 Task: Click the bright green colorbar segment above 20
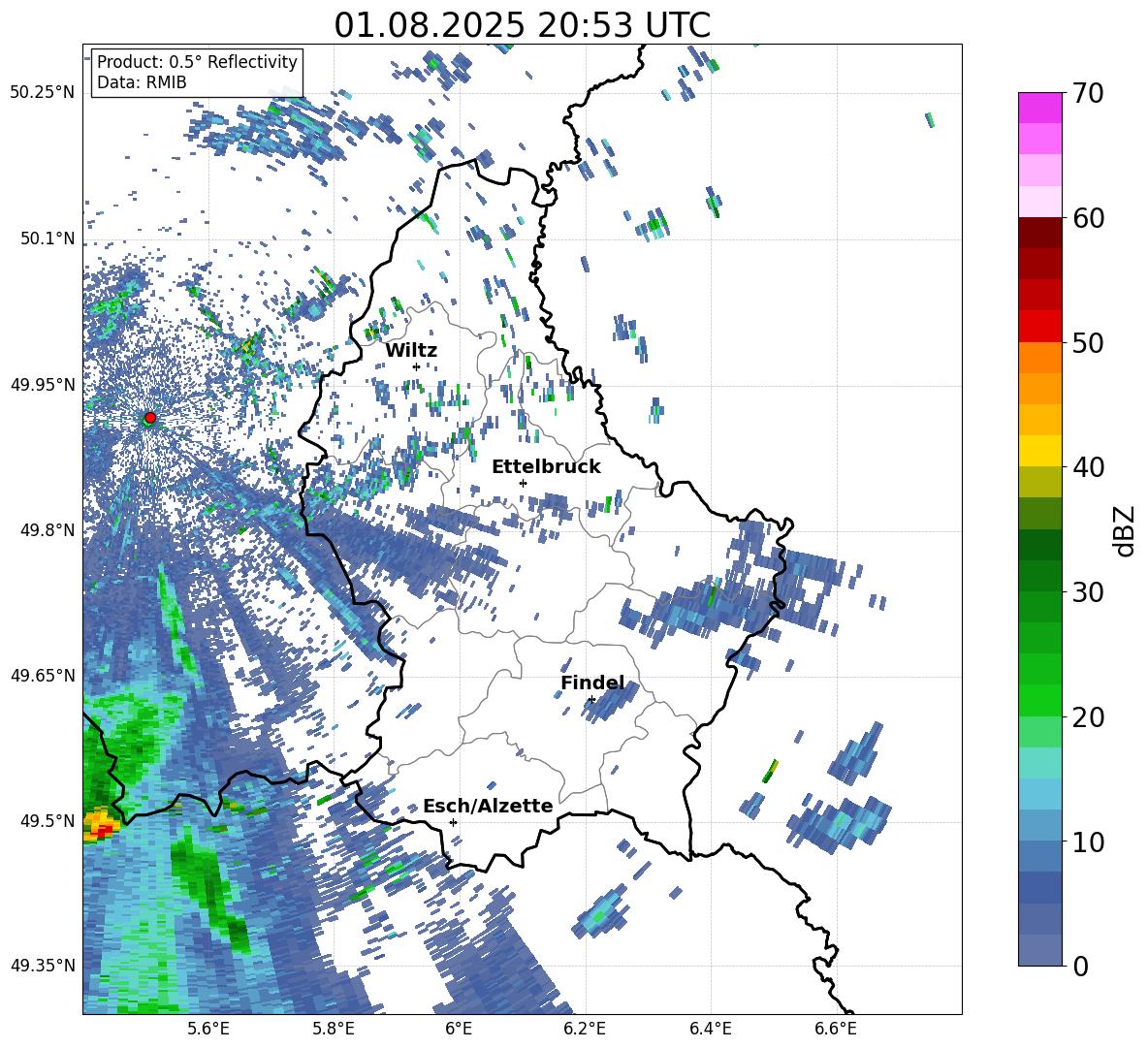click(x=1039, y=700)
